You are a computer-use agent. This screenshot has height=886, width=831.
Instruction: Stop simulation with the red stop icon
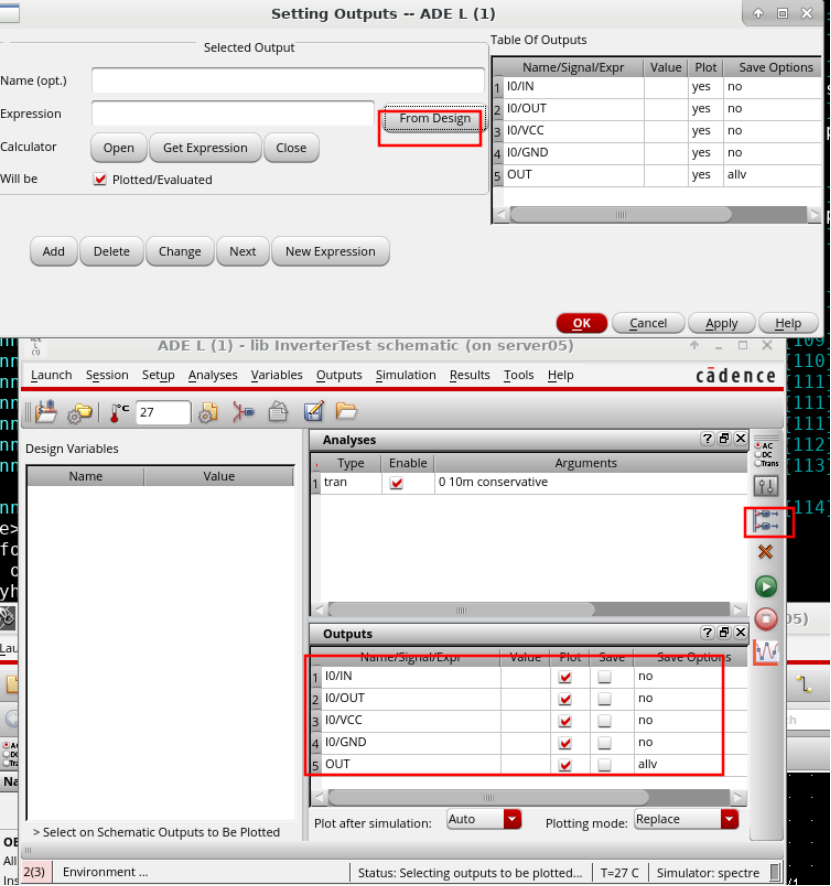[766, 618]
